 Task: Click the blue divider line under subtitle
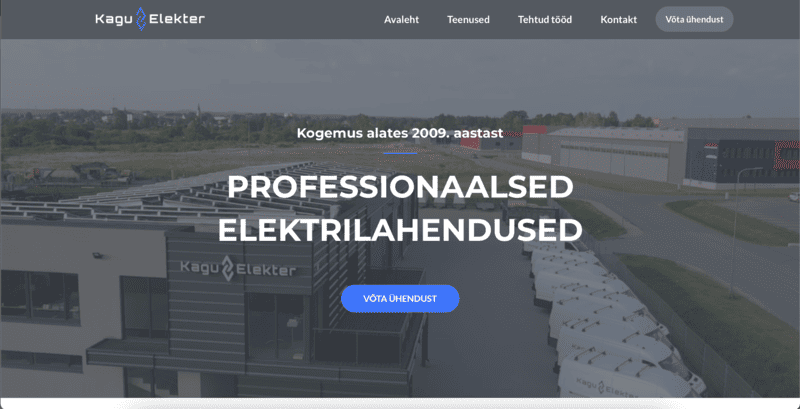coord(400,153)
